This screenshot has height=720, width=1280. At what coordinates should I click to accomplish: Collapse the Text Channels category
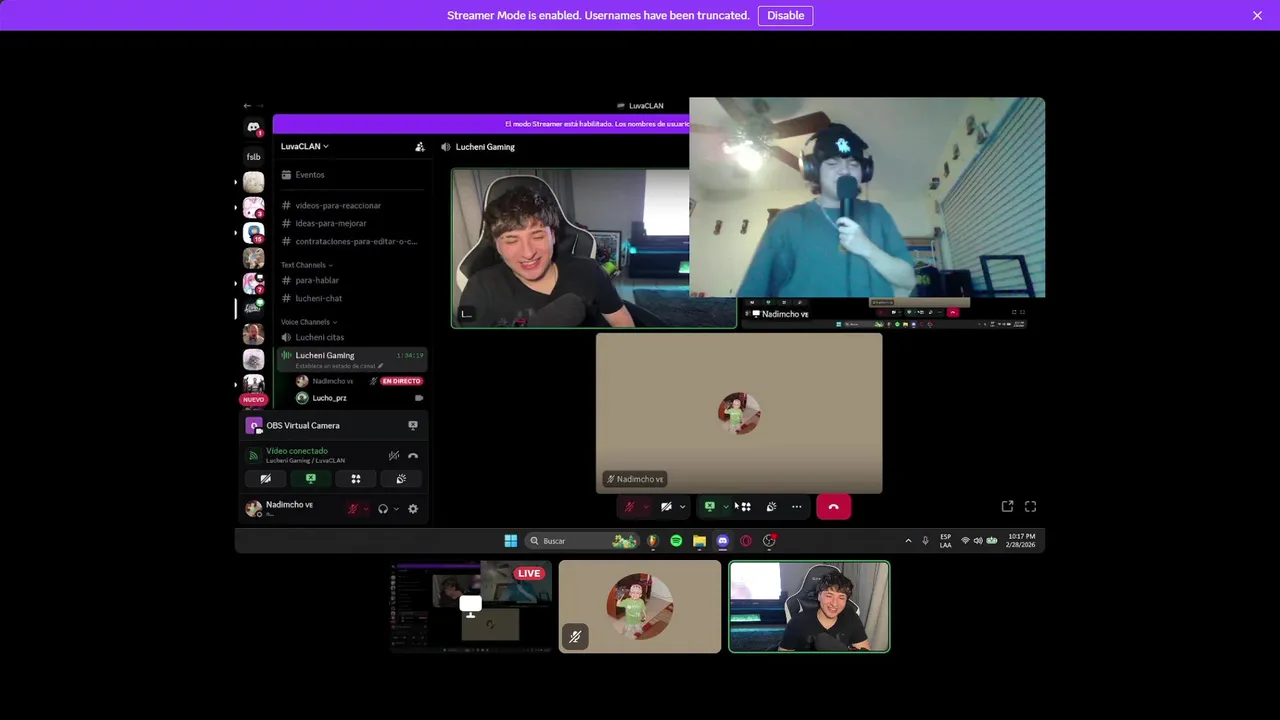307,265
